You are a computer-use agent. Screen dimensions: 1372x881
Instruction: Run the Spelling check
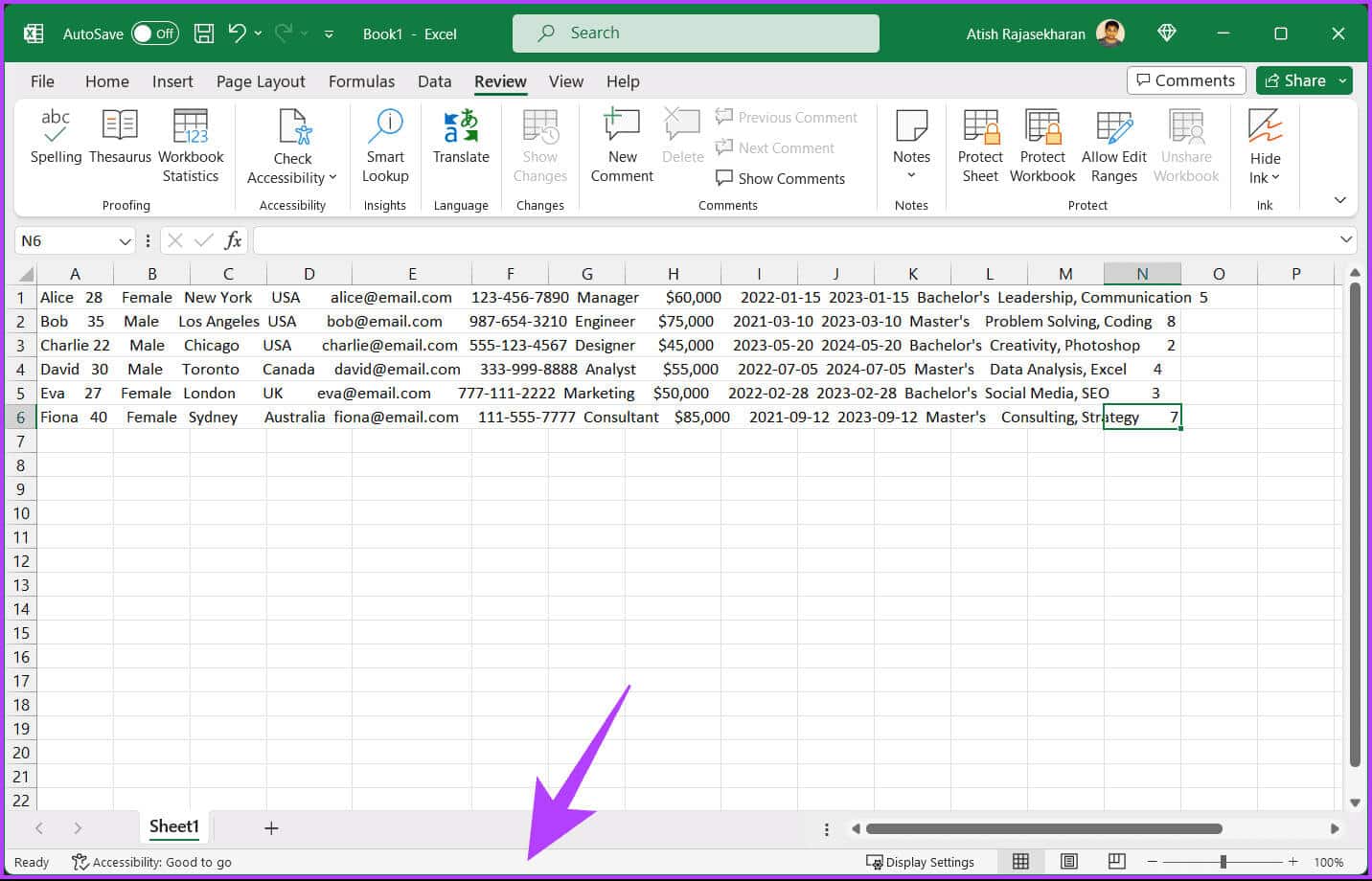click(x=56, y=136)
